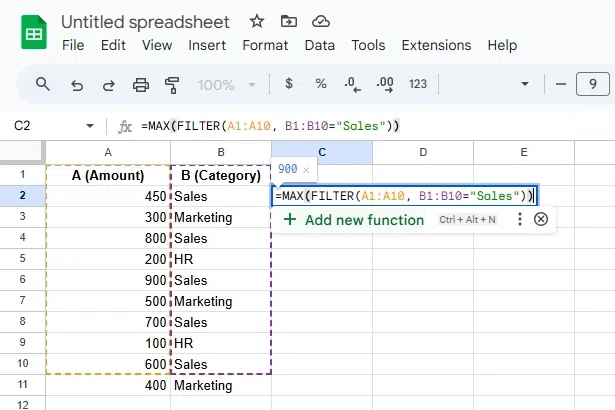The width and height of the screenshot is (615, 410).
Task: Open font family dropdown arrow
Action: pos(525,84)
